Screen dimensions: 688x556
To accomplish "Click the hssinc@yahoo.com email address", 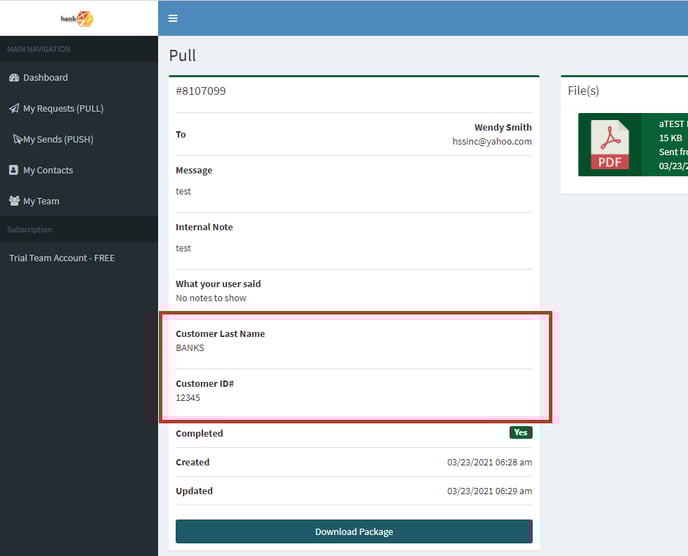I will click(x=492, y=142).
